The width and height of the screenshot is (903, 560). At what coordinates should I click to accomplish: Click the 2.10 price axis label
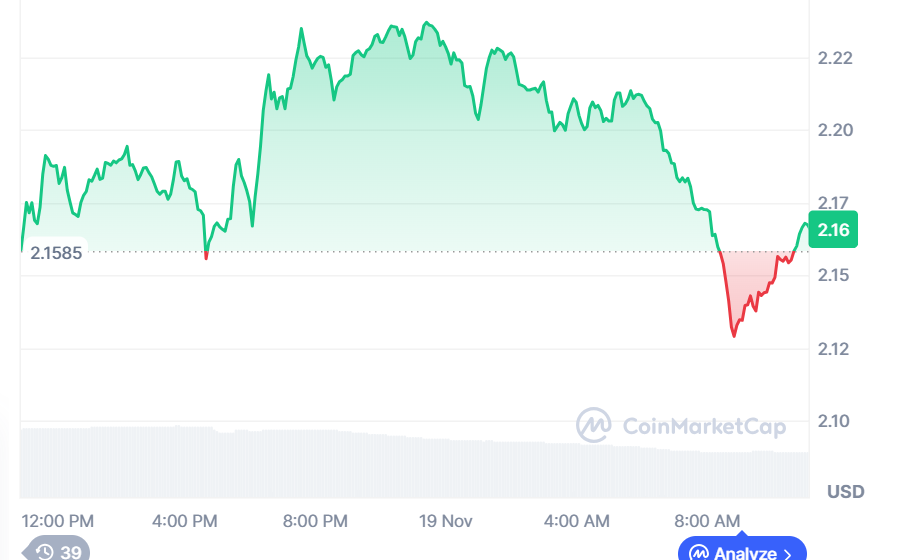click(833, 420)
